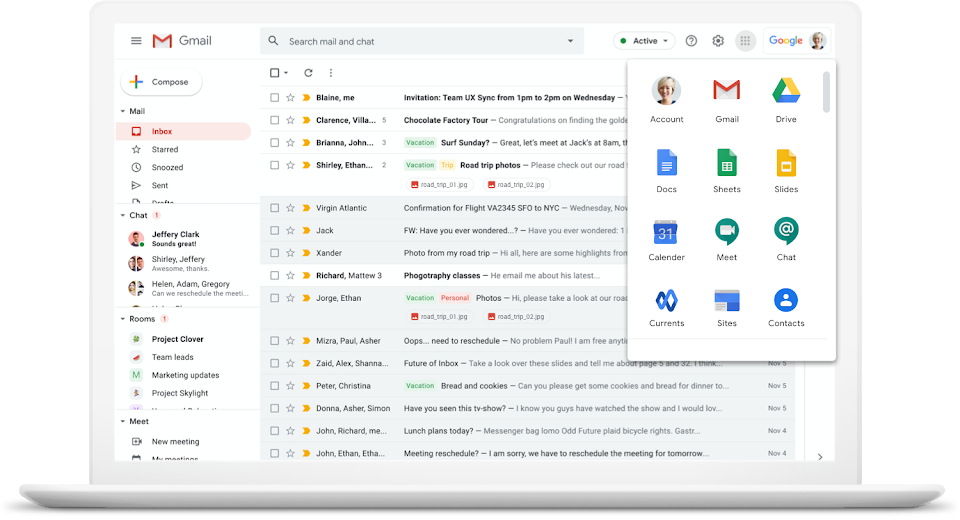This screenshot has width=960, height=520.
Task: Open the help question mark icon
Action: click(x=691, y=41)
